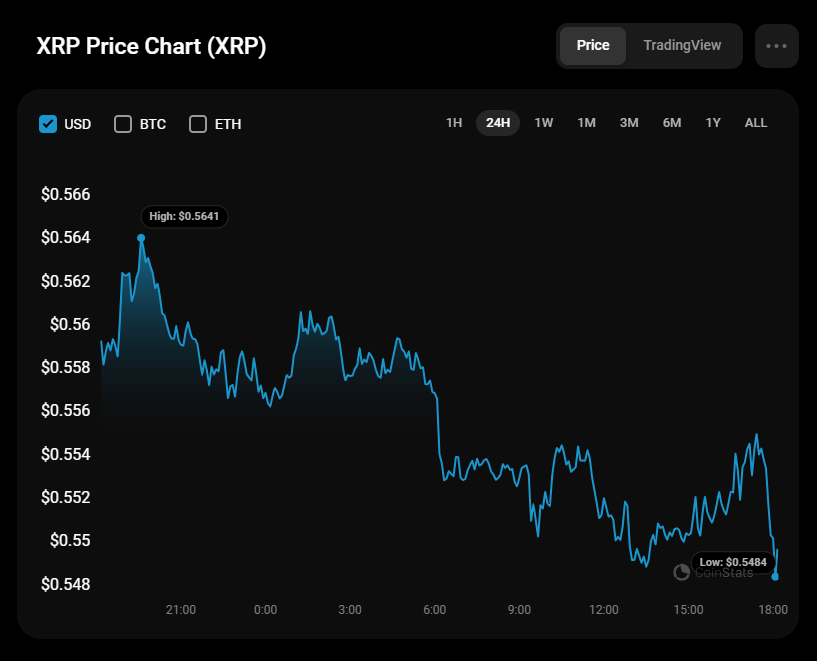Show ALL time price history

pos(756,123)
